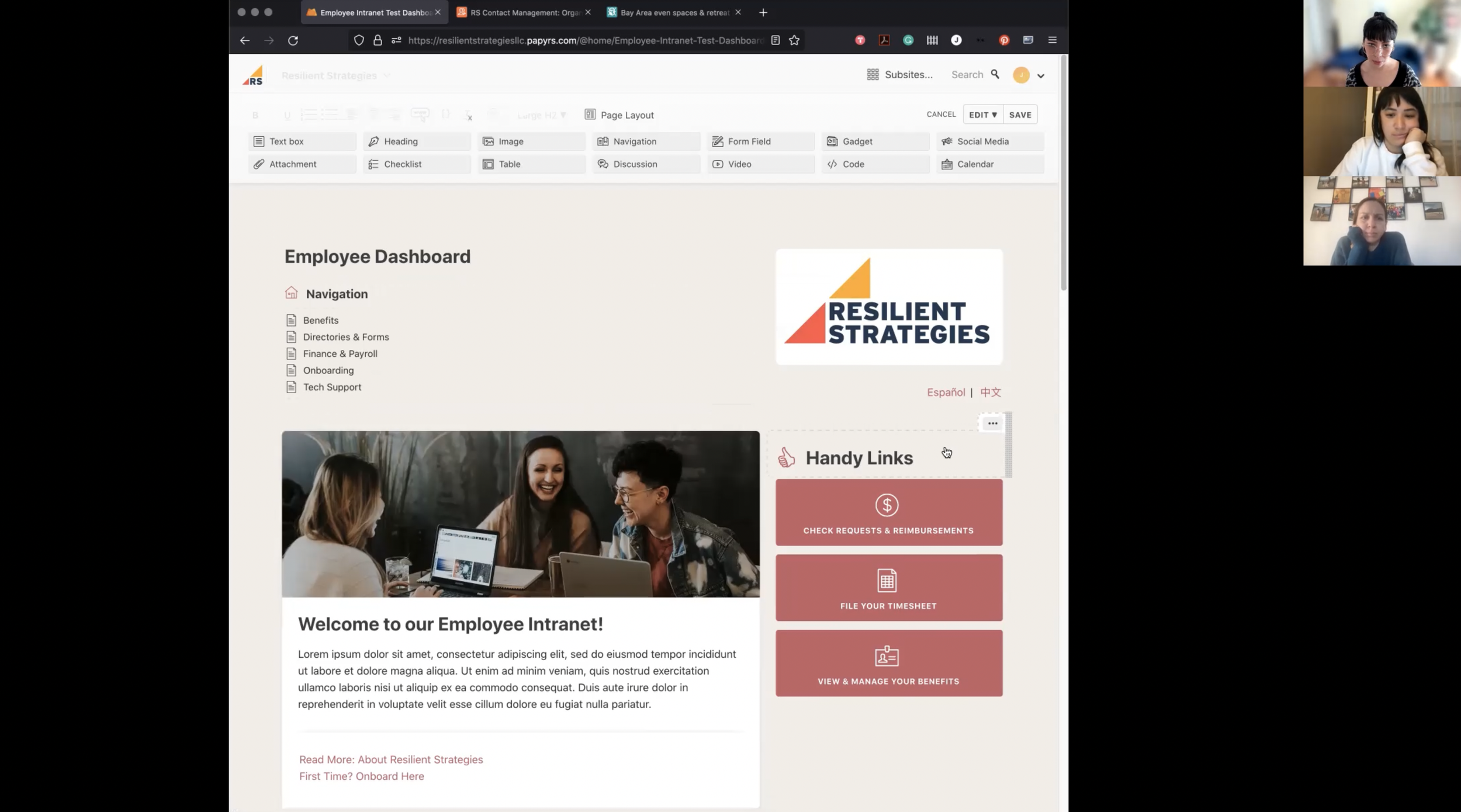Insert a Code block
1461x812 pixels.
875,164
